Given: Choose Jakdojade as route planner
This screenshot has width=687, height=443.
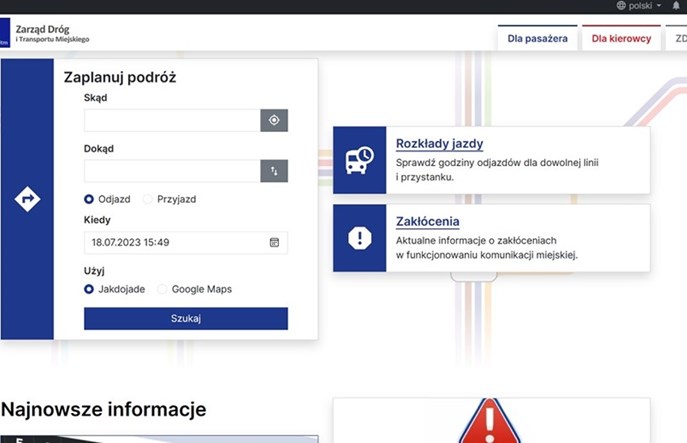Looking at the screenshot, I should tap(89, 289).
